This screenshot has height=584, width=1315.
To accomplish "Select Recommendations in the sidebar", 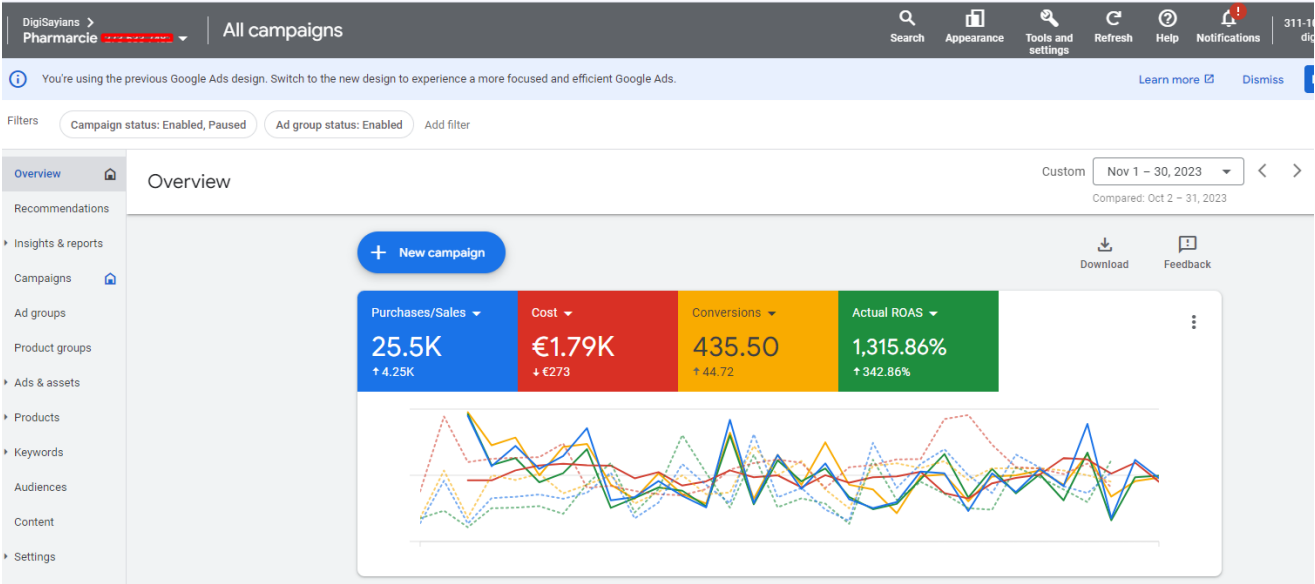I will 61,208.
